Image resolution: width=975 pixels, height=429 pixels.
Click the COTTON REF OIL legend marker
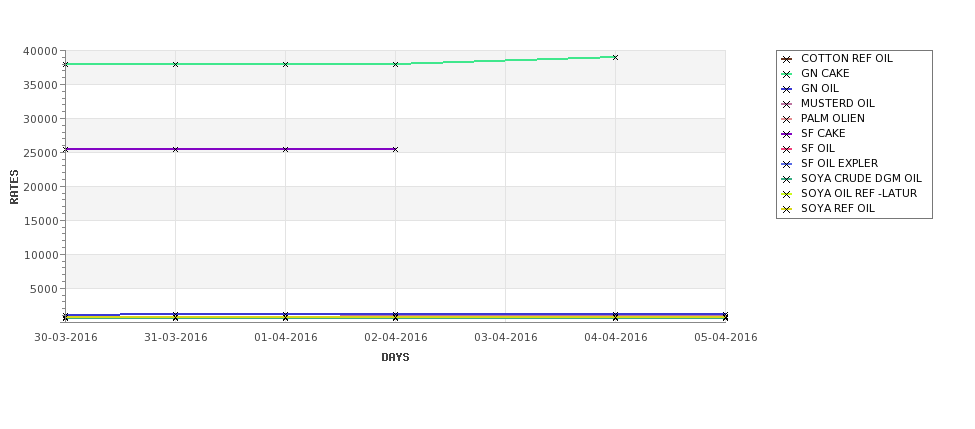point(786,59)
